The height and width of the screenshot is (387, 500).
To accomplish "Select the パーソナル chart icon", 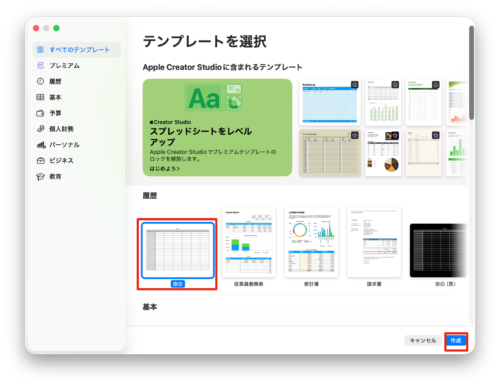I will pyautogui.click(x=40, y=145).
